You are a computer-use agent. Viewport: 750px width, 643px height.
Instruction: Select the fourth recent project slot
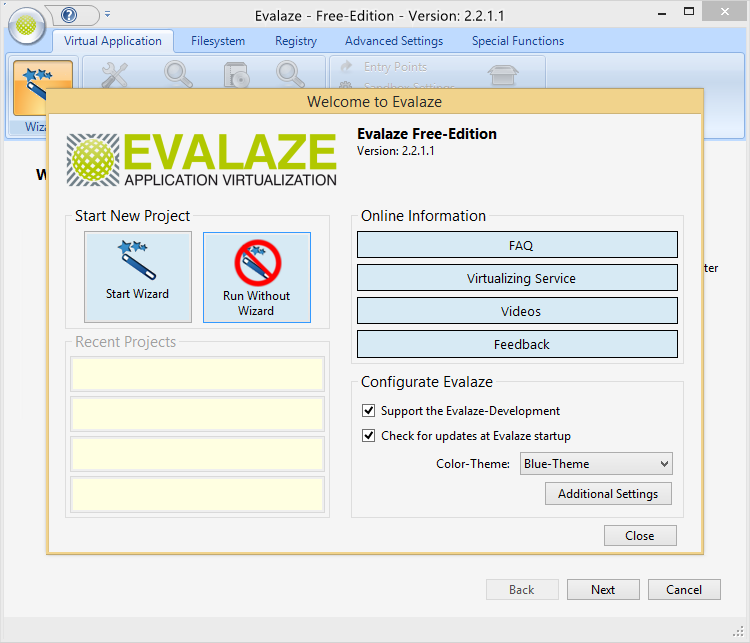198,494
